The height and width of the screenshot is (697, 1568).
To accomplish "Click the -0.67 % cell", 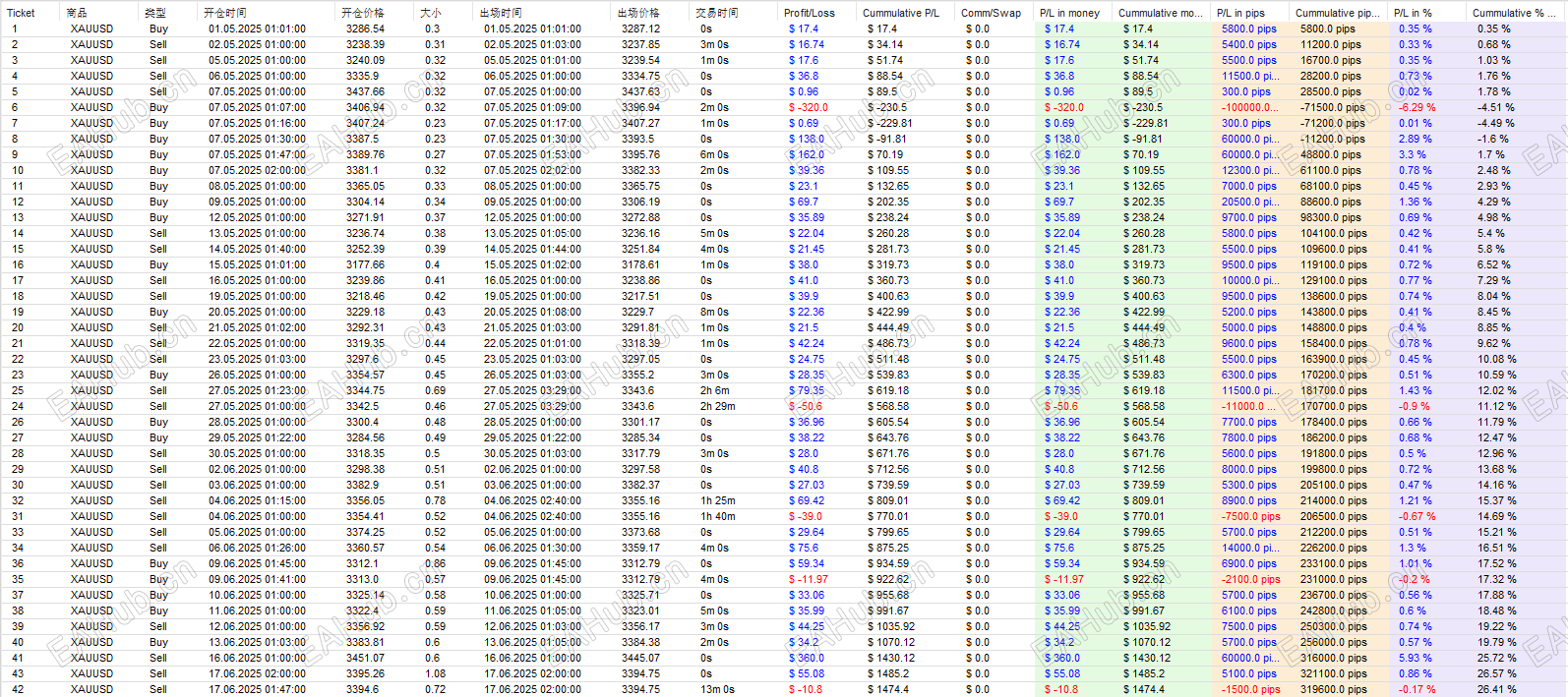I will pos(1417,516).
